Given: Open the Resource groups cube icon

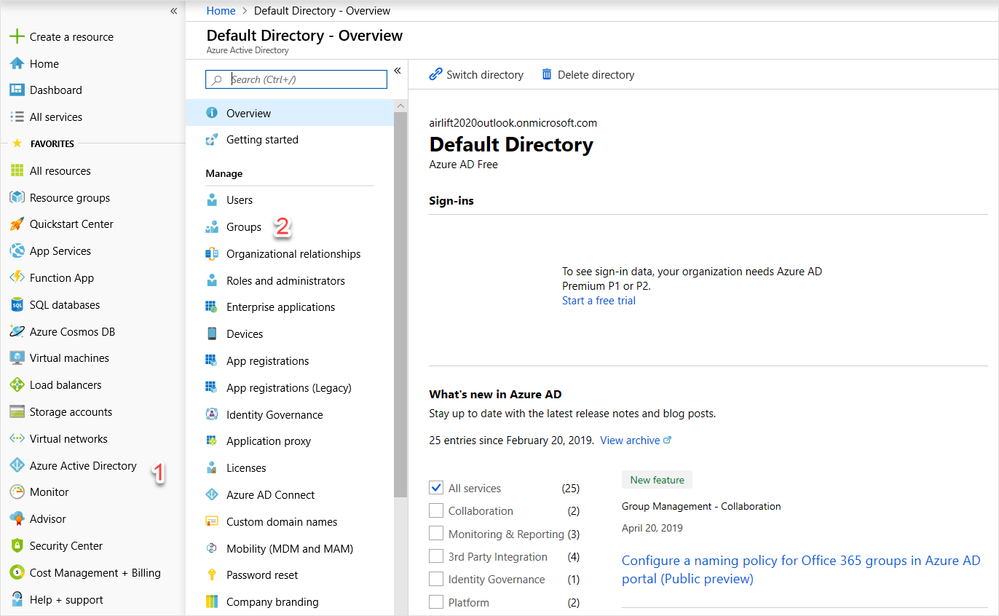Looking at the screenshot, I should (17, 197).
